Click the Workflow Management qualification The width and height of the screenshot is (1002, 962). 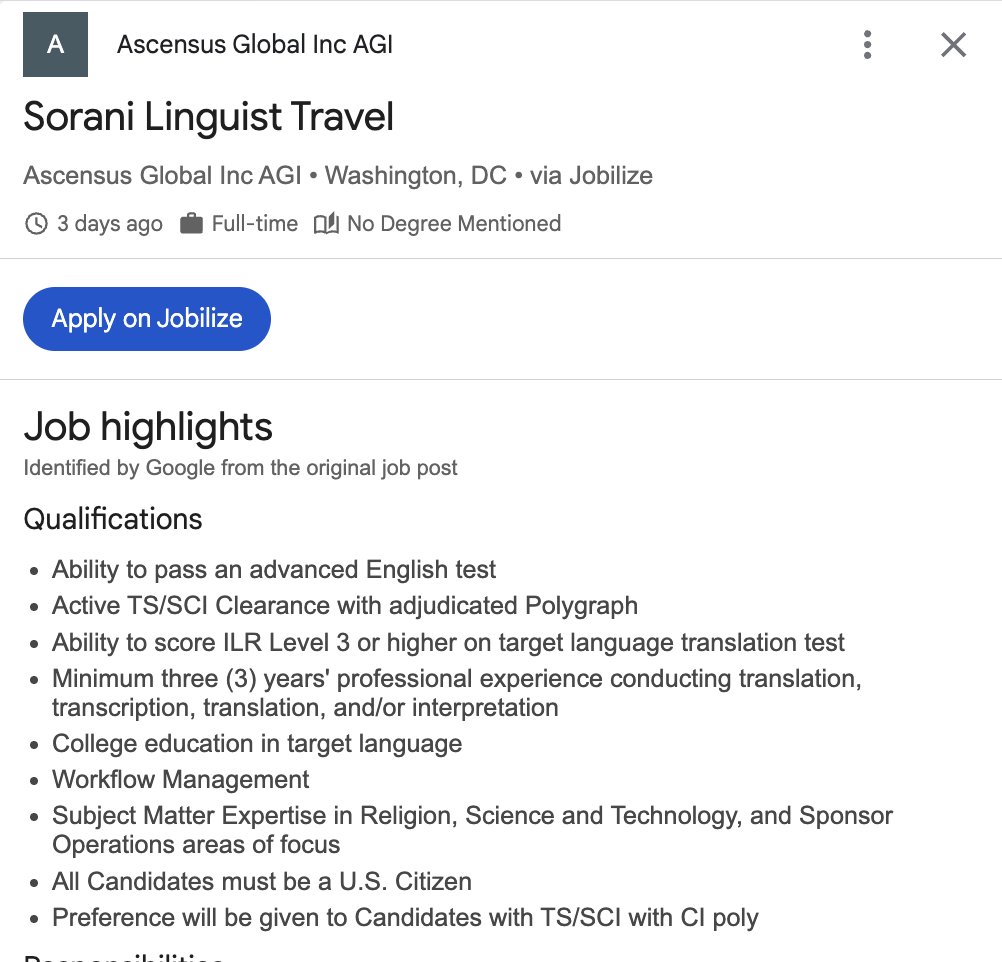[x=180, y=780]
